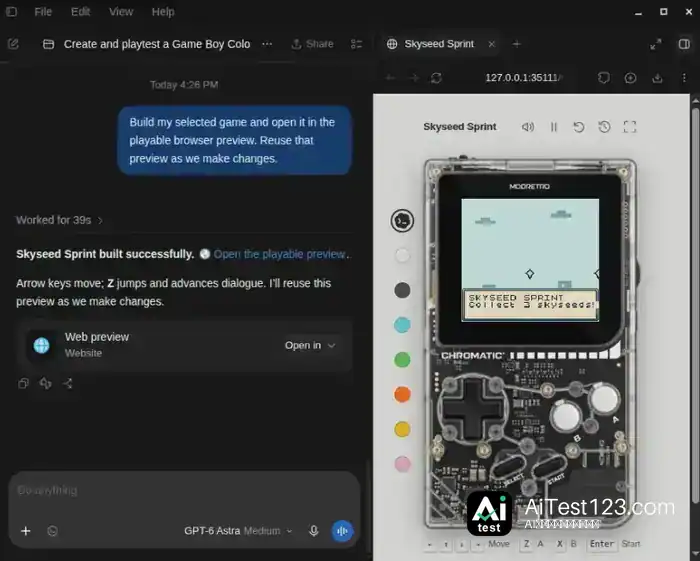Screen dimensions: 700x561
Task: Click the share icon below the response
Action: (68, 383)
